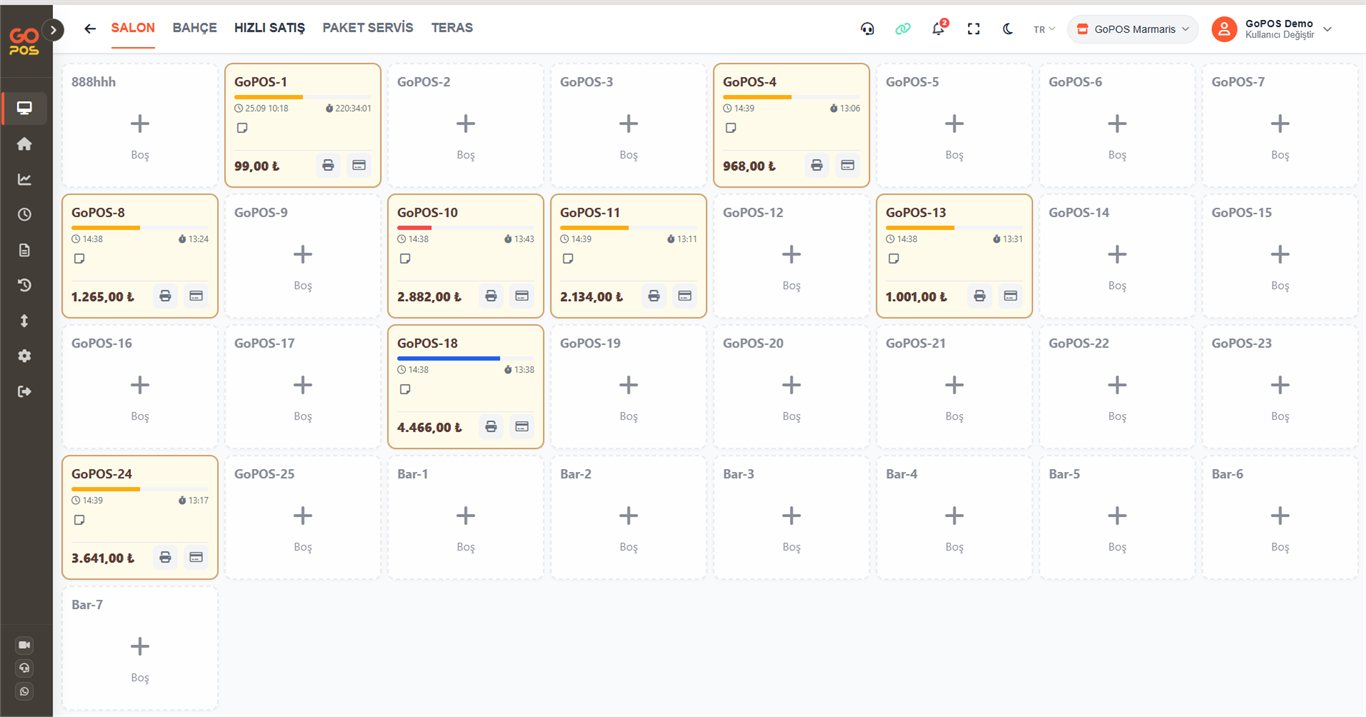Enter fullscreen mode with the expand icon
Image resolution: width=1366 pixels, height=717 pixels.
(x=973, y=29)
